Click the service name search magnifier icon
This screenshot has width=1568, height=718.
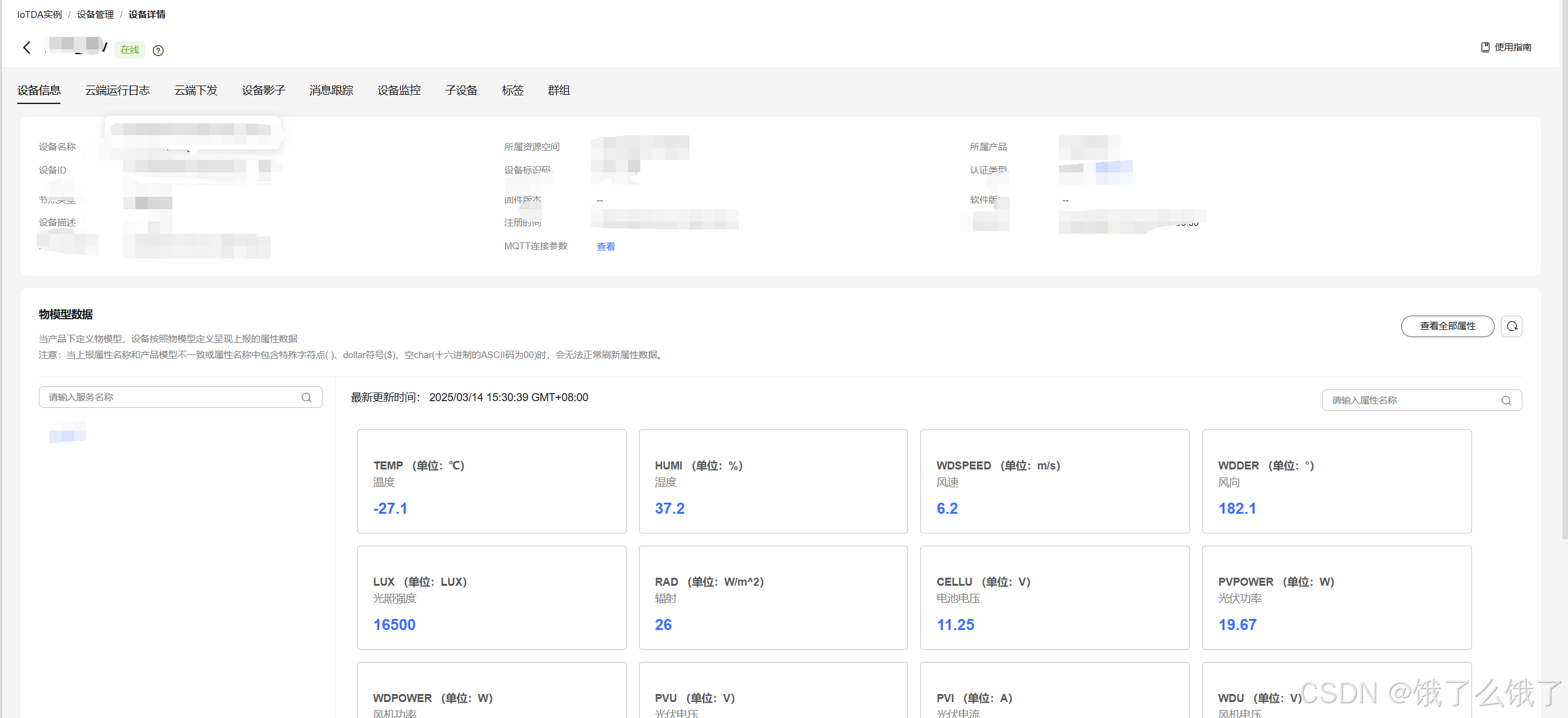(307, 397)
